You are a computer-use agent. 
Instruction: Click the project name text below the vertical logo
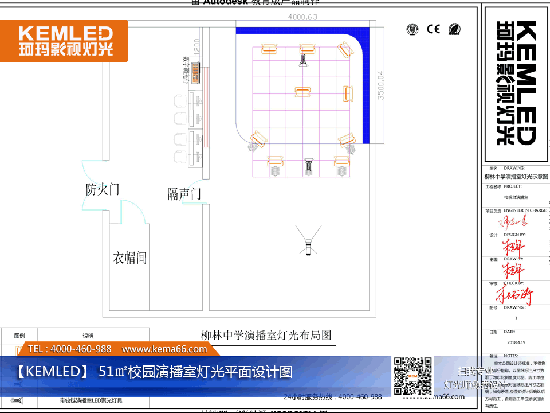pyautogui.click(x=516, y=176)
